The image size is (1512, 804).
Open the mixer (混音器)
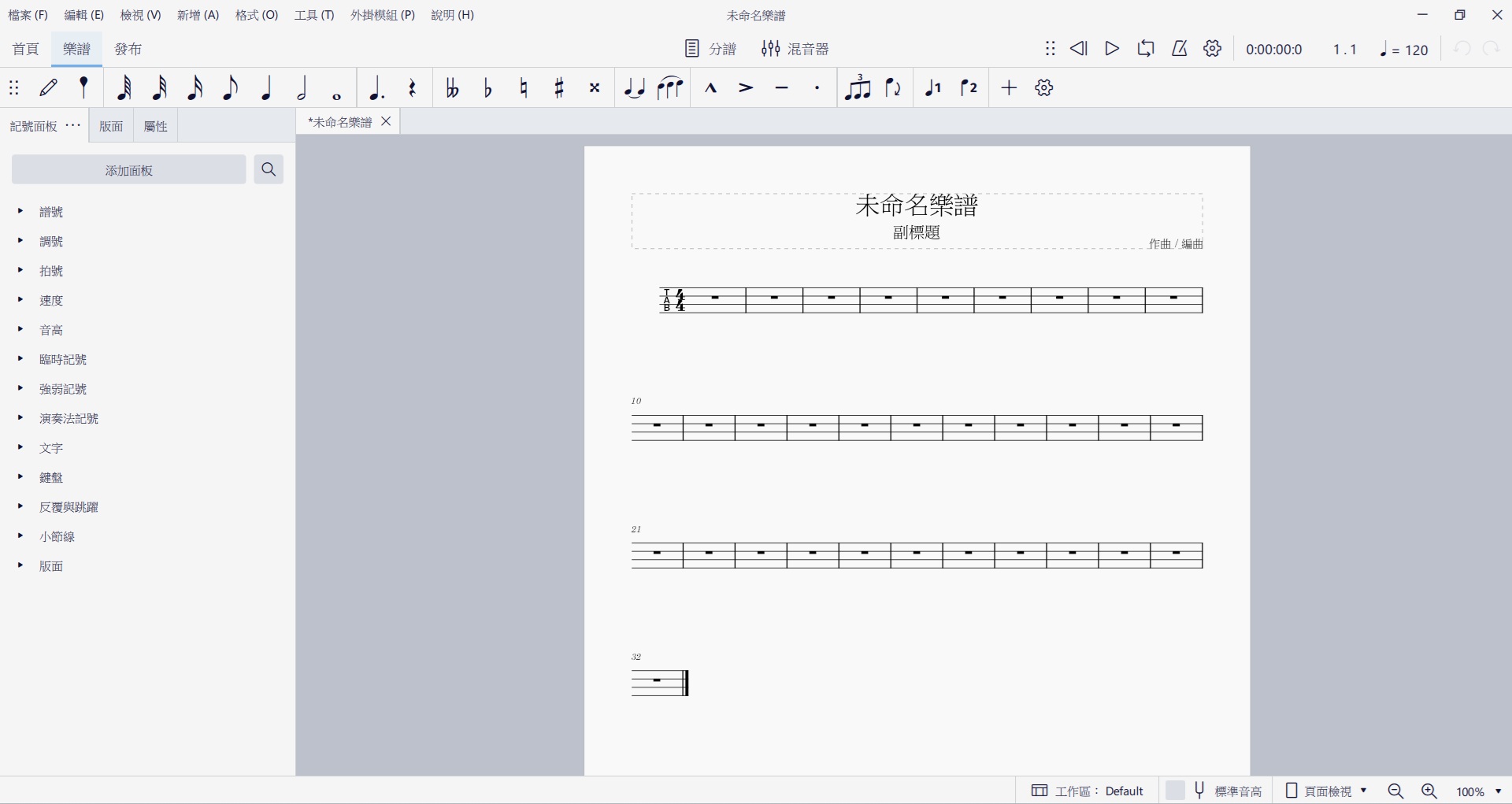tap(795, 49)
